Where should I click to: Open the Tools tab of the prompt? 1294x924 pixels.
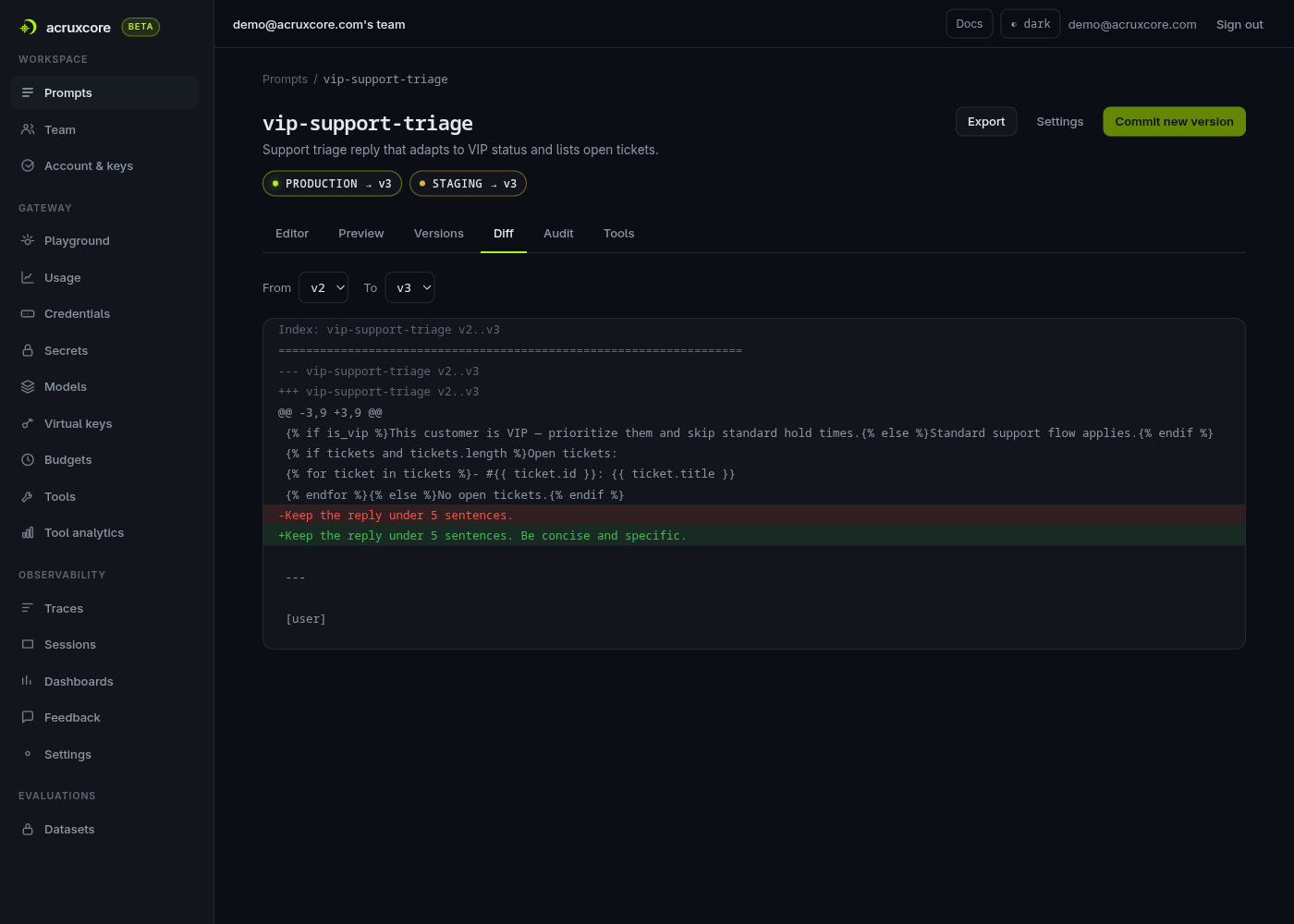coord(619,234)
